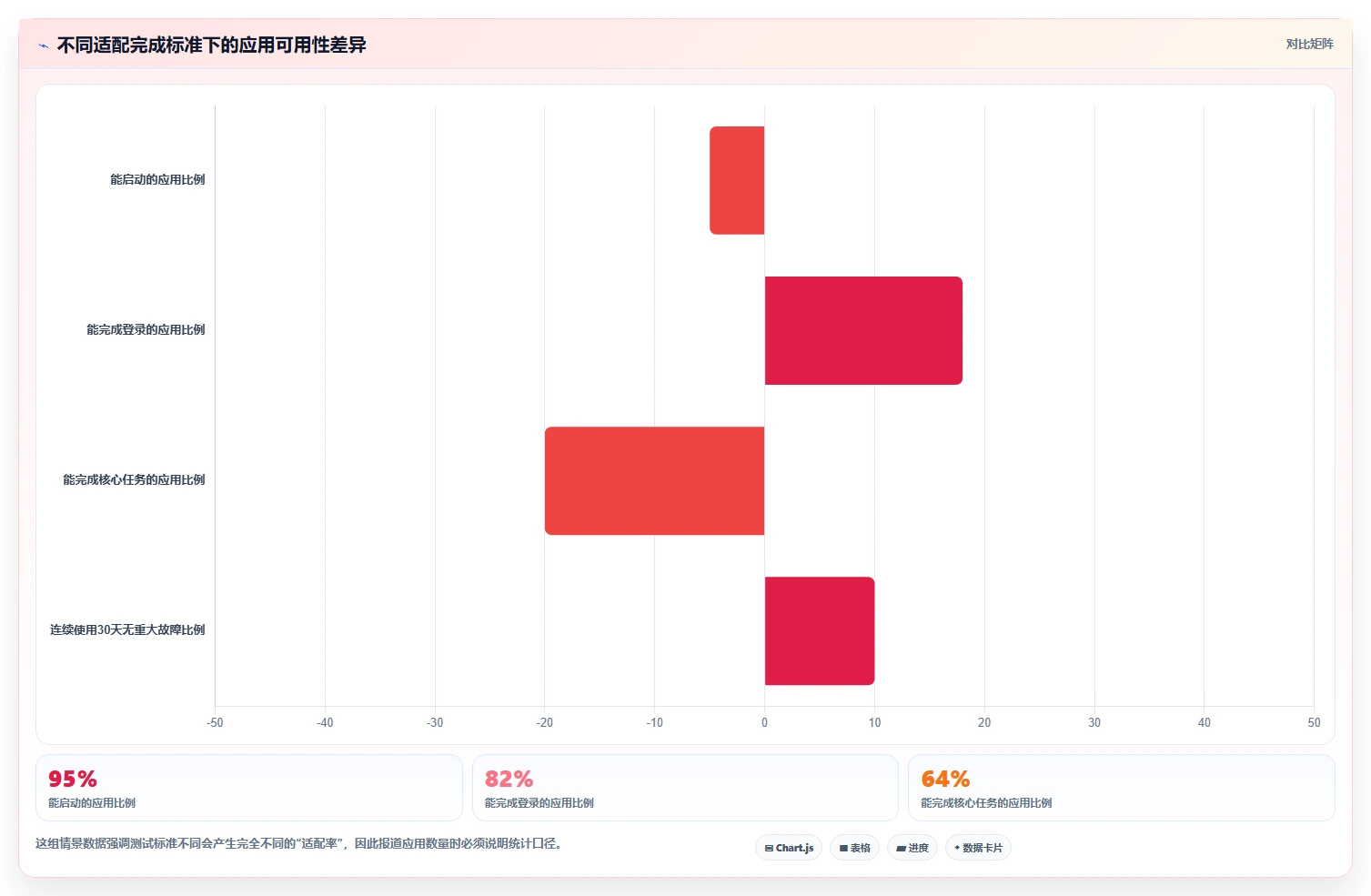Viewport: 1371px width, 896px height.
Task: Select the Chart.js tag chip
Action: click(x=789, y=848)
